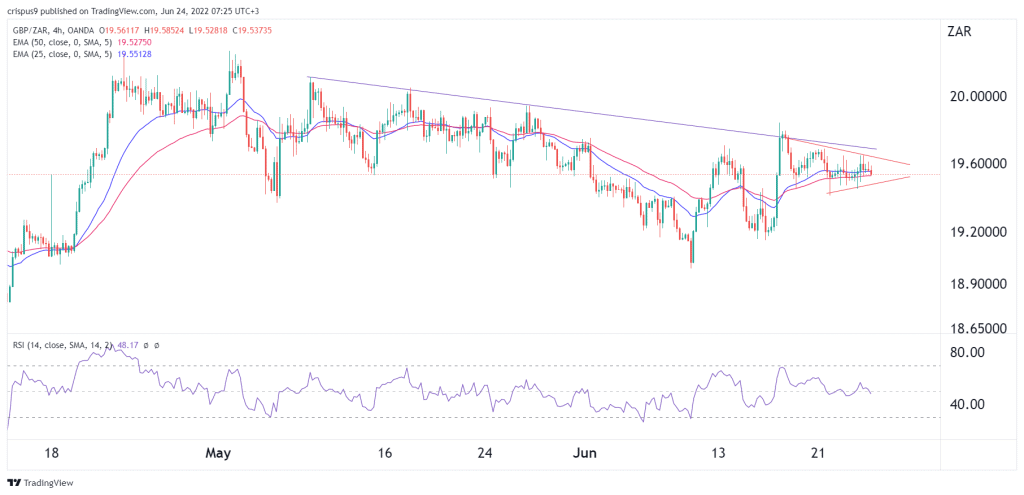The image size is (1024, 495).
Task: Click the May date axis label
Action: tap(217, 453)
